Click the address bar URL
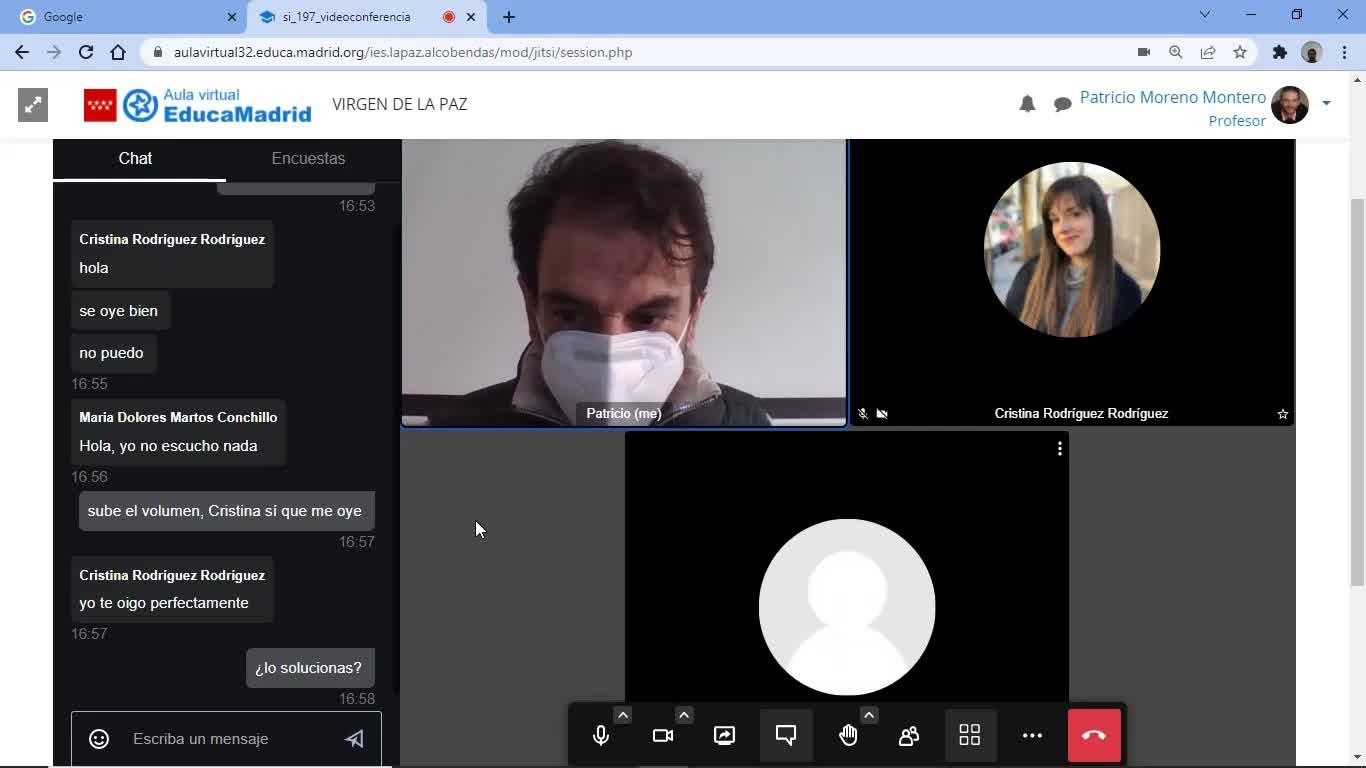Screen dimensions: 1366x768 coord(403,52)
